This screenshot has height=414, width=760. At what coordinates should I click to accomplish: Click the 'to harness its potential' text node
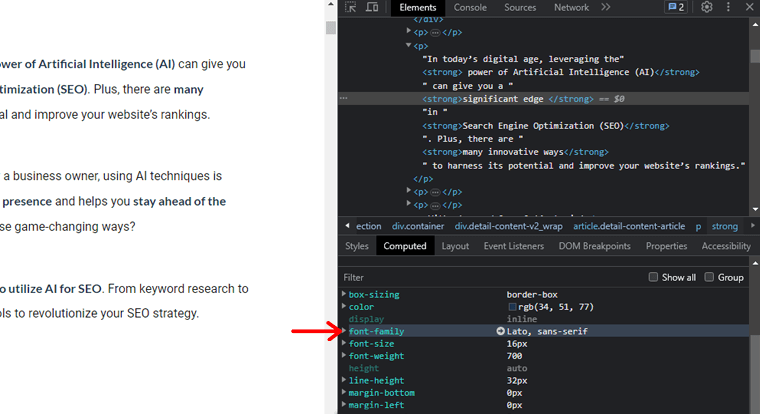click(x=584, y=166)
